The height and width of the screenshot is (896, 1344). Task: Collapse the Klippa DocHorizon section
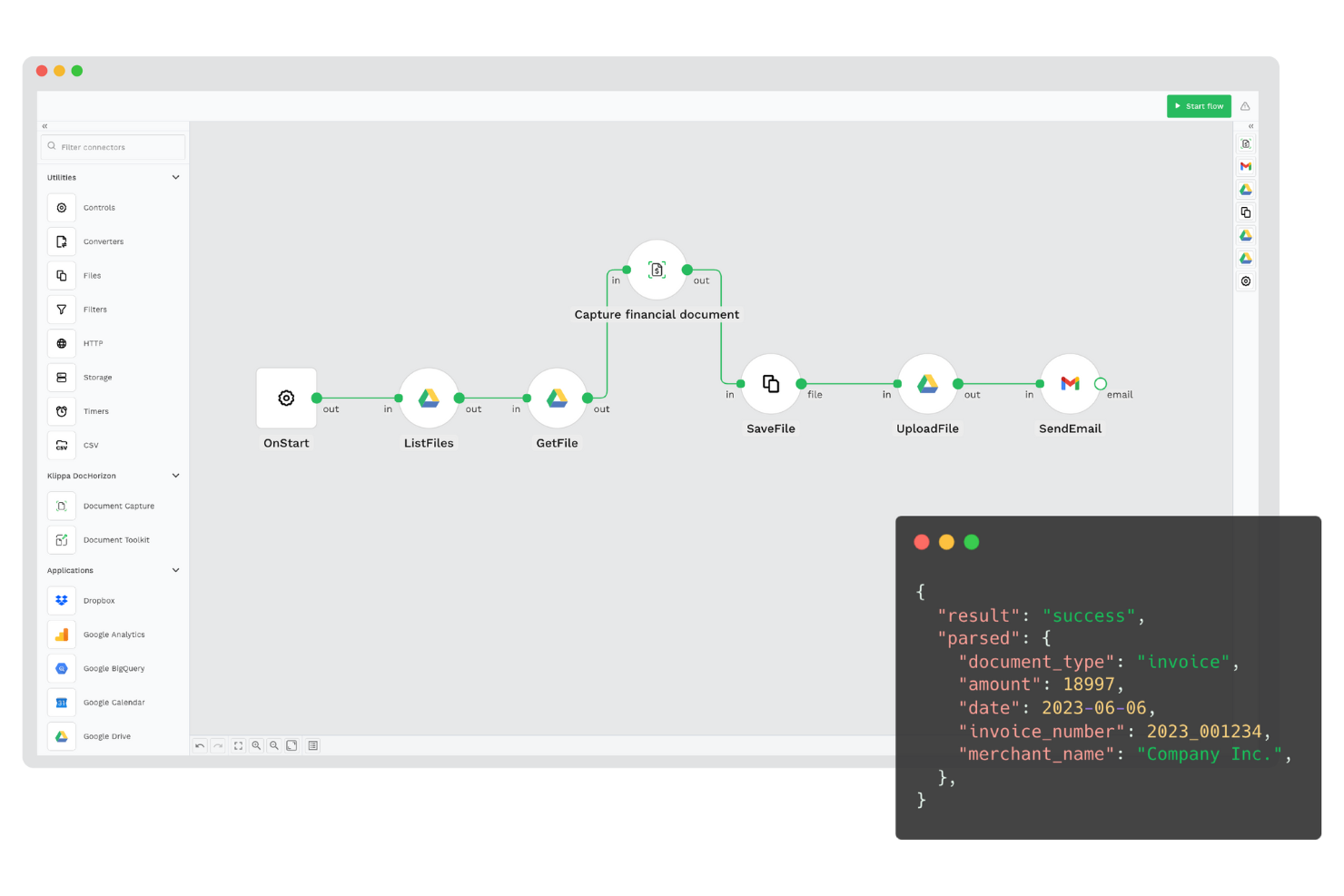tap(174, 475)
